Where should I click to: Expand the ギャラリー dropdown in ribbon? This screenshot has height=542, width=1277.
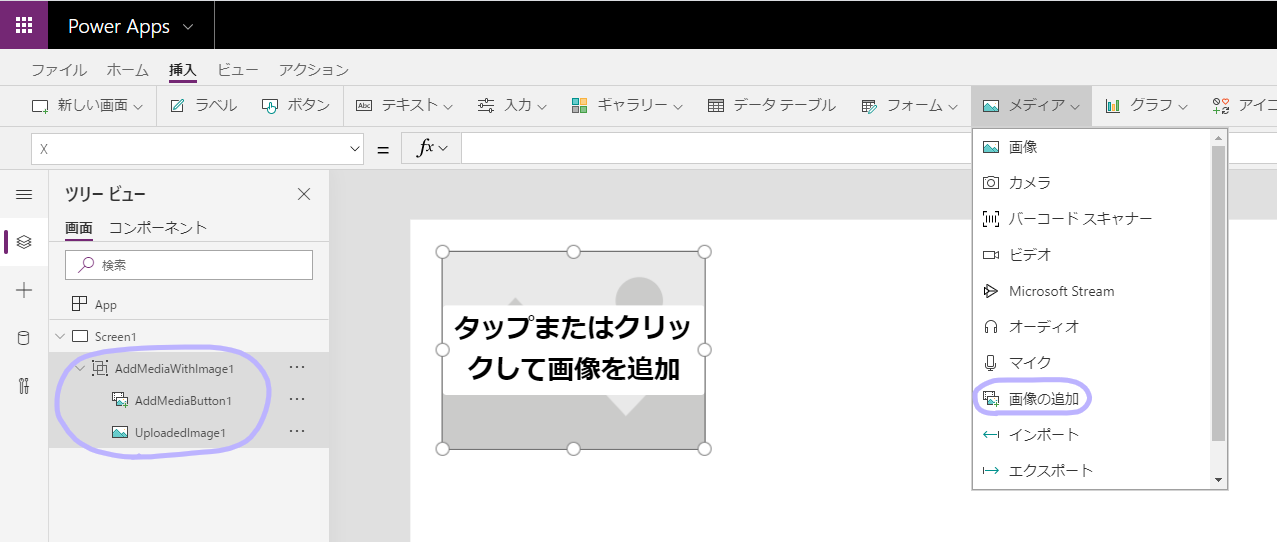pyautogui.click(x=627, y=105)
